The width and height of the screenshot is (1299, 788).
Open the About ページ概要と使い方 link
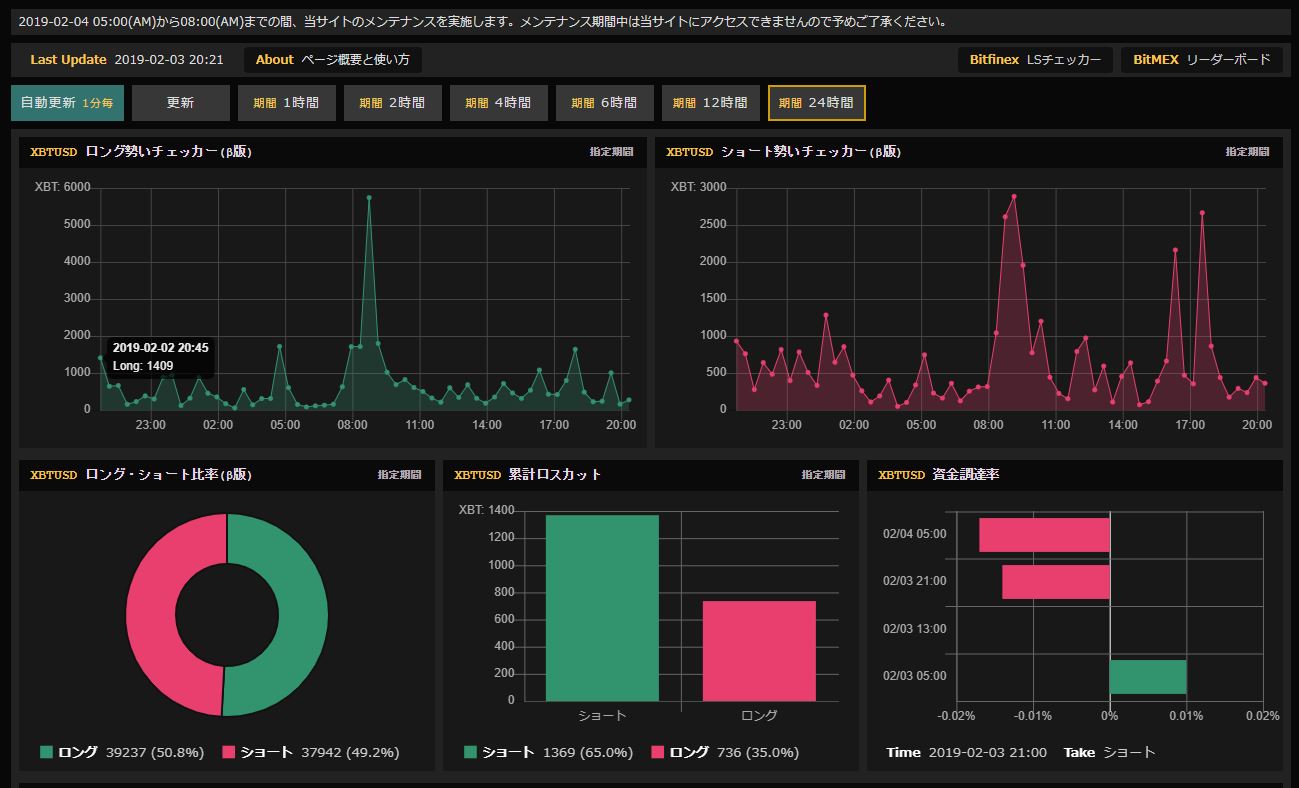(x=332, y=60)
